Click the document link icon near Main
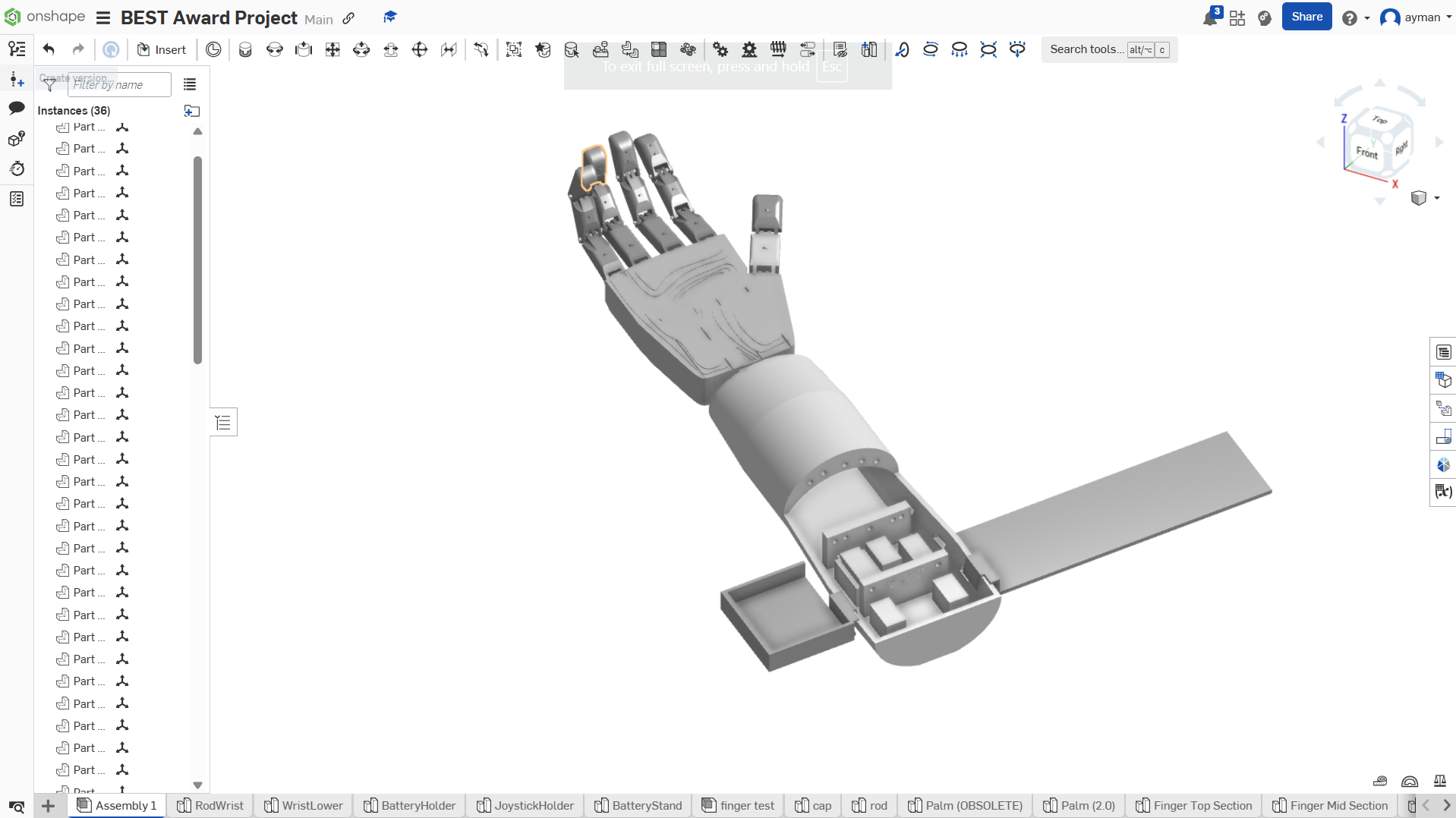The height and width of the screenshot is (818, 1456). pos(348,18)
